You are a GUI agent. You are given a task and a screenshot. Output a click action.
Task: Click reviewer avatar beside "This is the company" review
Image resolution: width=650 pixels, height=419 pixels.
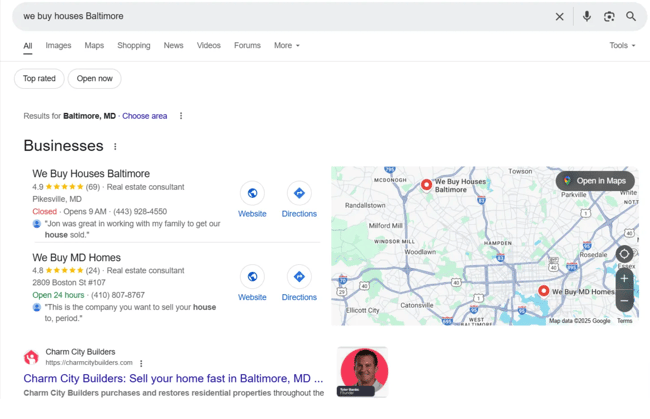coord(36,308)
